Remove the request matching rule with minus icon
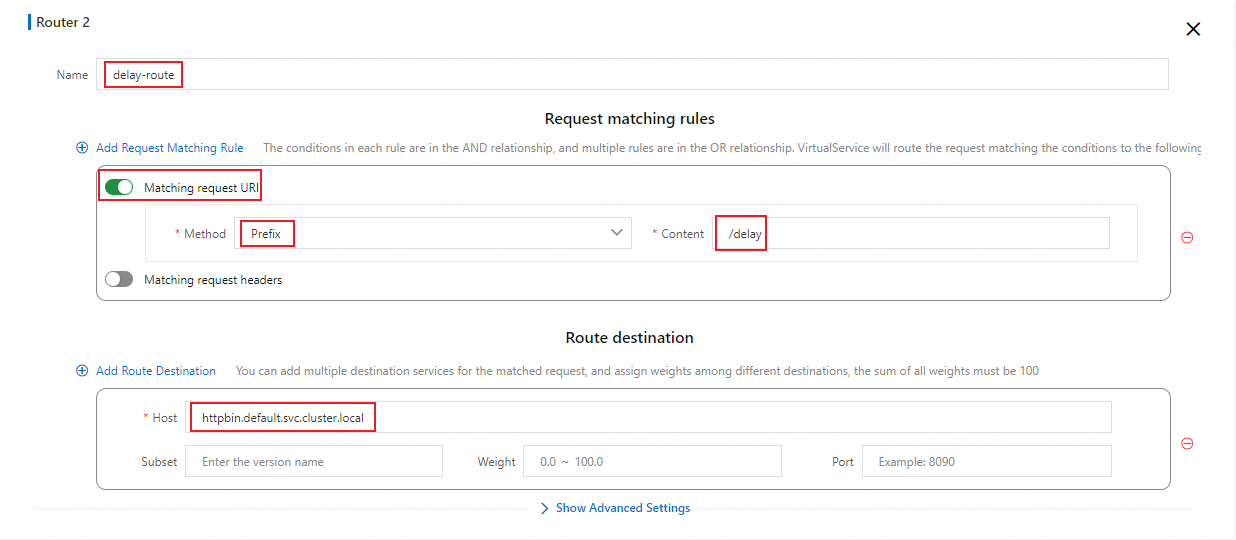 1187,238
